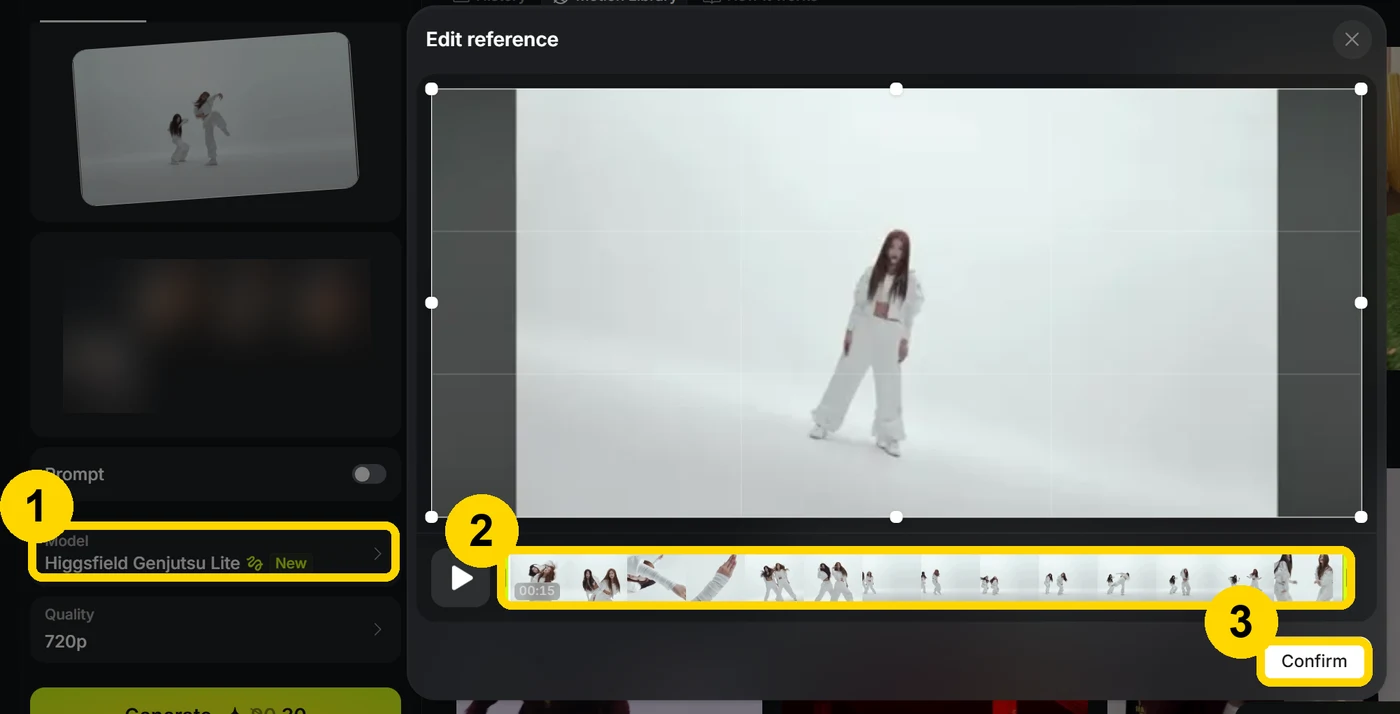Play the reference video preview
The image size is (1400, 714).
click(461, 578)
